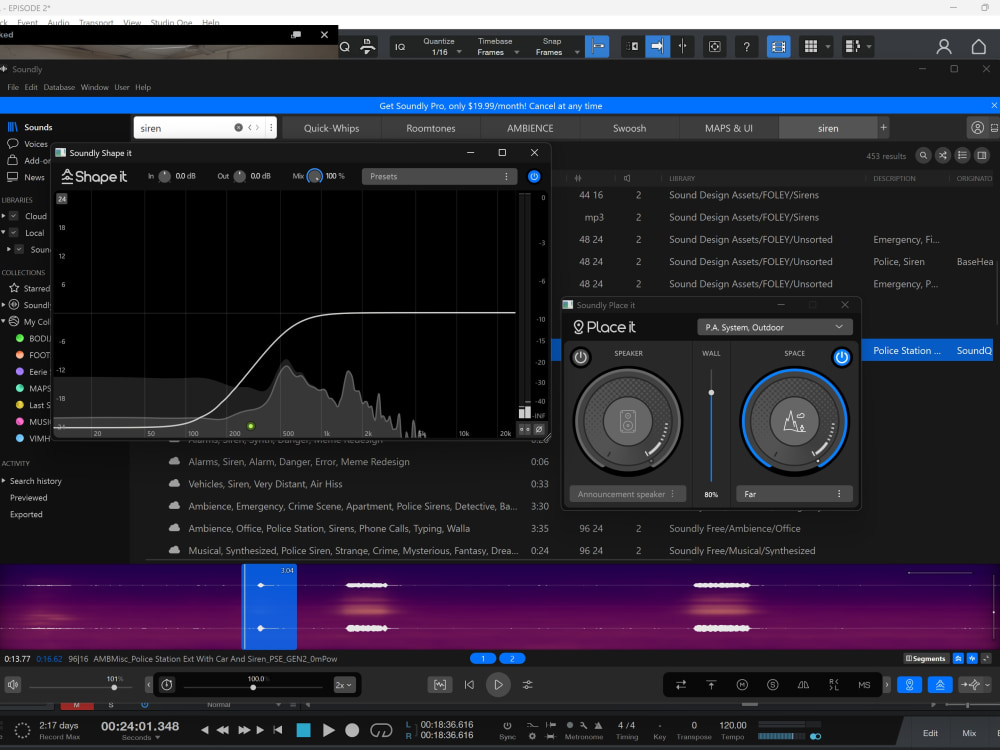Screen dimensions: 1000x750
Task: Add a new Soundly tab
Action: pyautogui.click(x=883, y=128)
